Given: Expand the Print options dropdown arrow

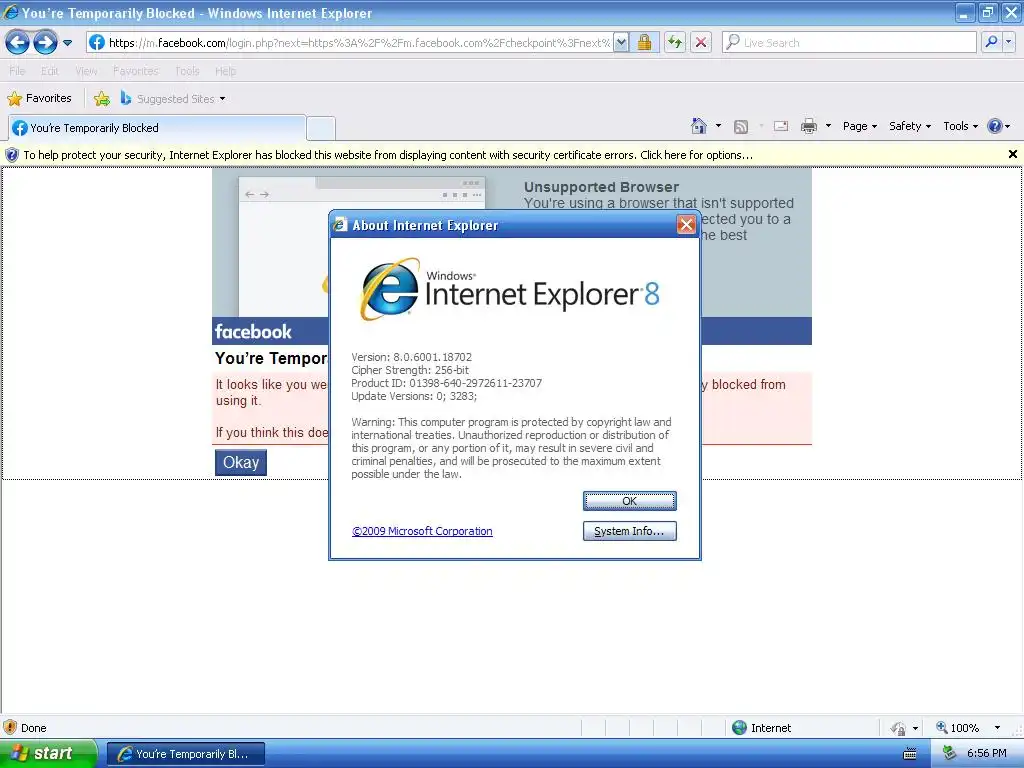Looking at the screenshot, I should point(828,125).
